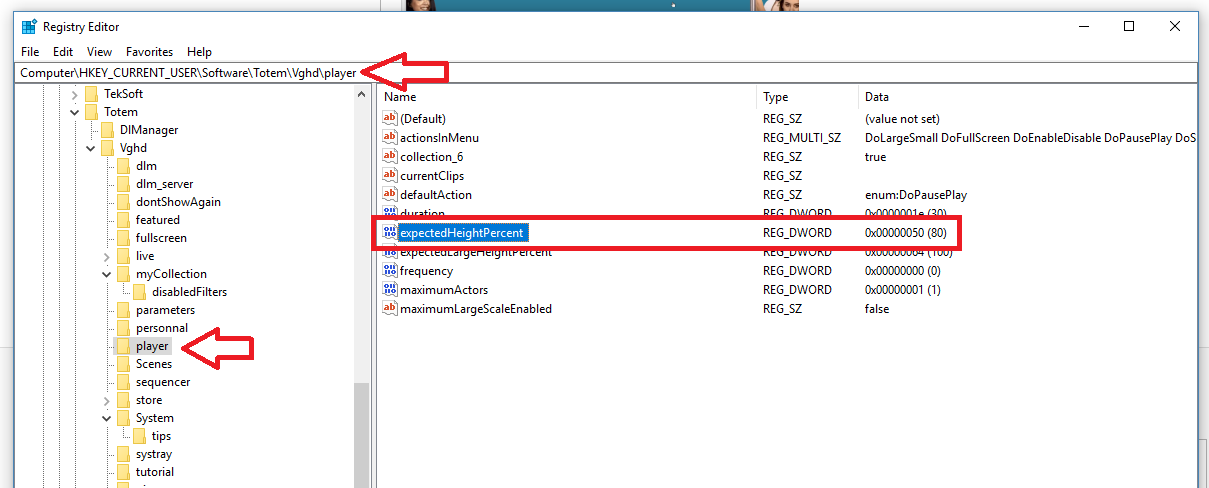Expand the store key in tree
1209x488 pixels.
click(107, 400)
